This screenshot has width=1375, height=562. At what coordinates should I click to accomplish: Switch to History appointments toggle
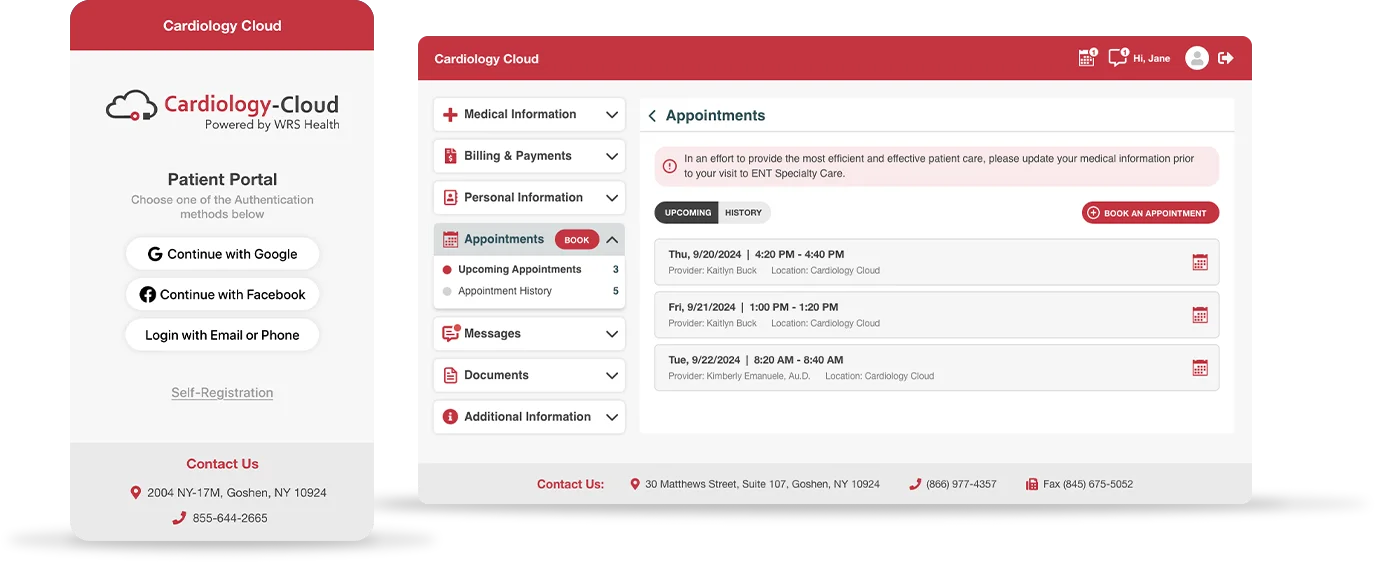point(743,213)
